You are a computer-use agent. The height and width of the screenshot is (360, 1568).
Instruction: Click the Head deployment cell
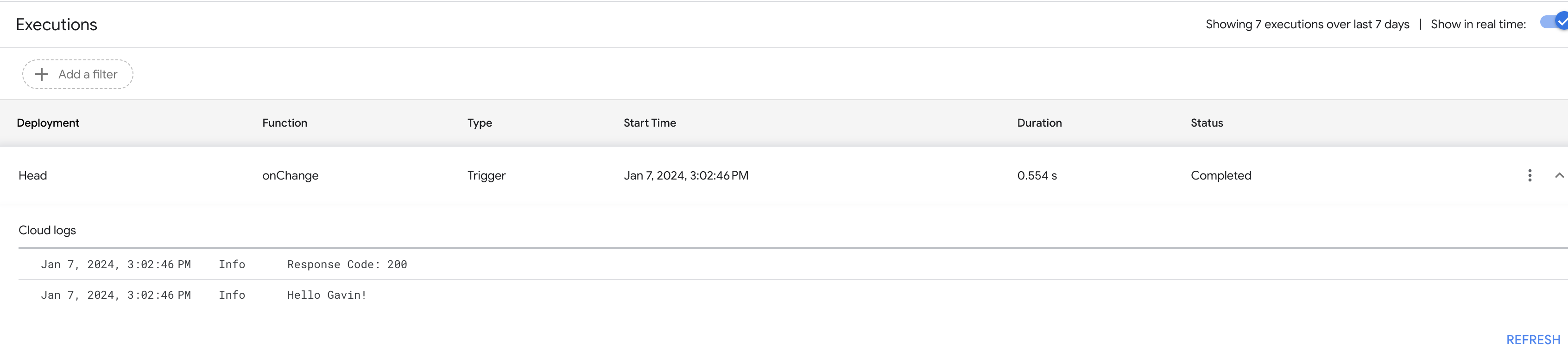(x=33, y=175)
